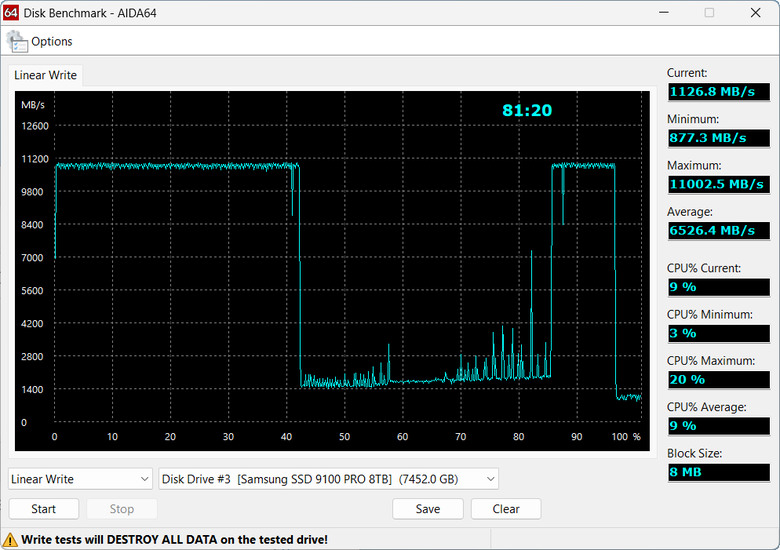
Task: Click the Block Size 8 MB value
Action: 719,472
